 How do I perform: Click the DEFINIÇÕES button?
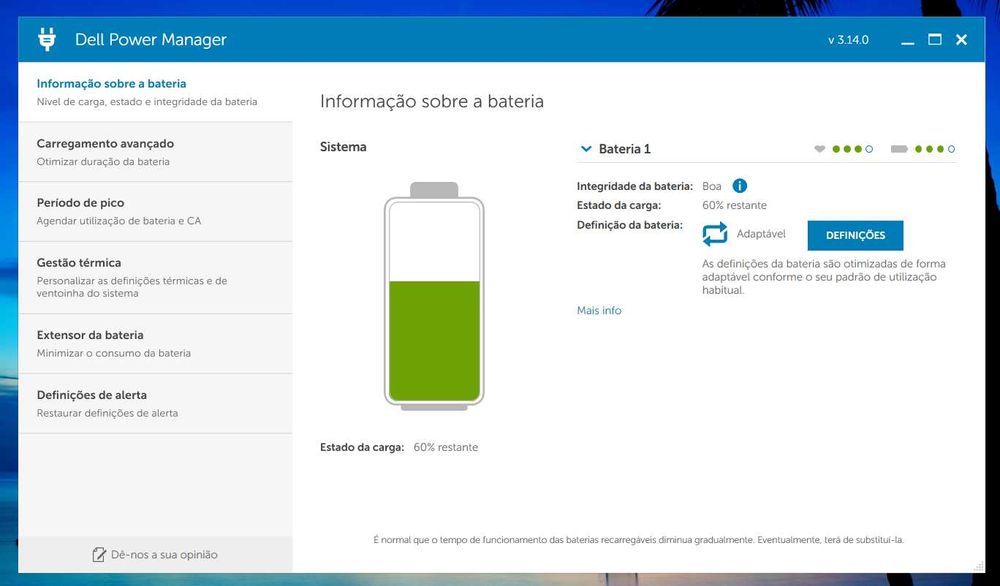pyautogui.click(x=855, y=235)
